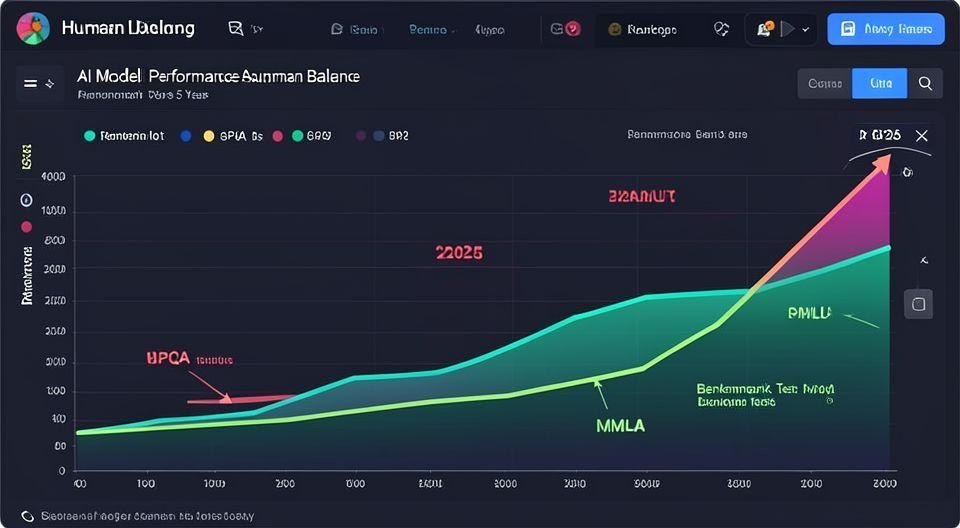
Task: Close the chart tooltip with X
Action: (x=922, y=135)
